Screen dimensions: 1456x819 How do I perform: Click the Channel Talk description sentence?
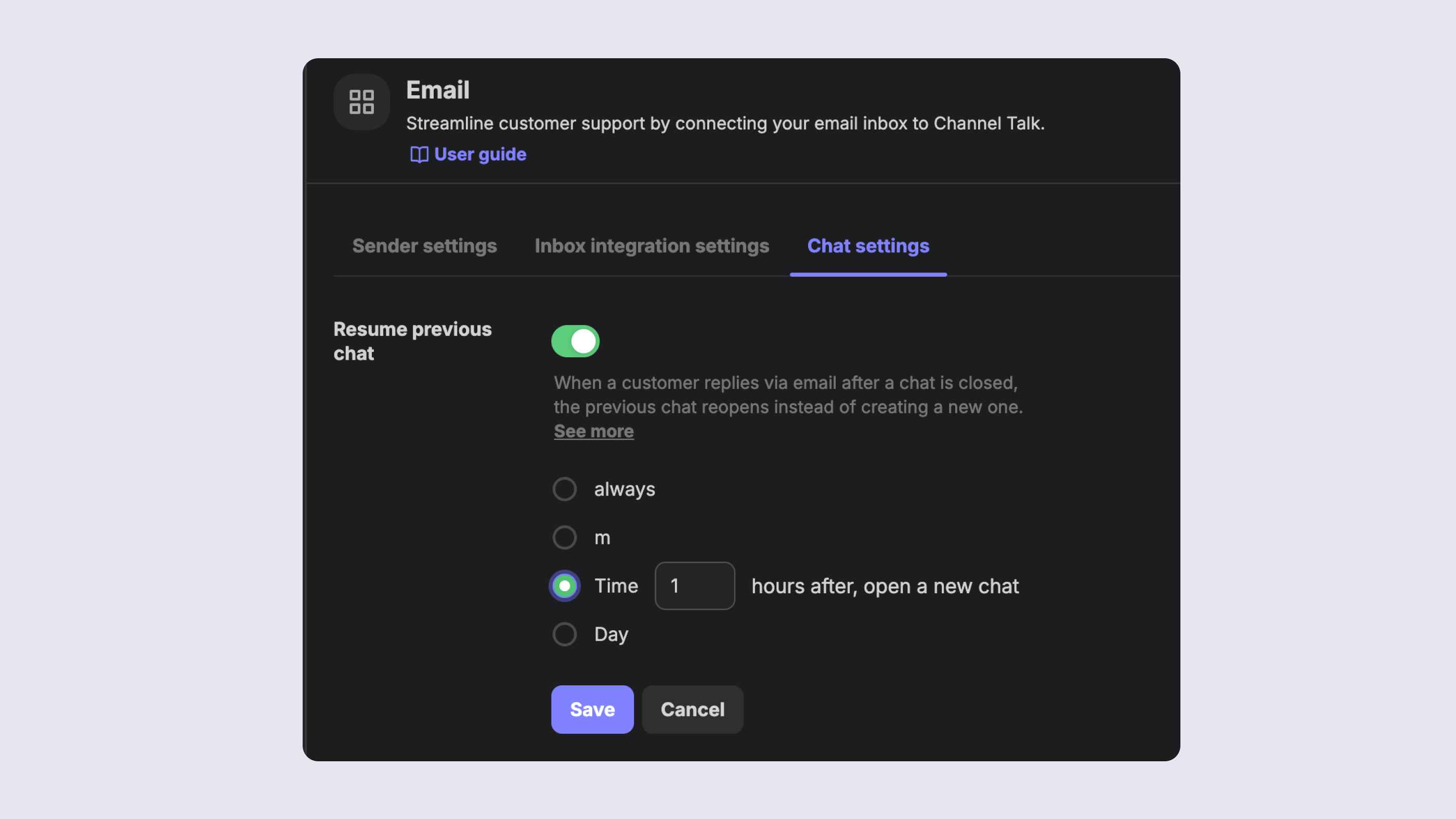pyautogui.click(x=724, y=123)
